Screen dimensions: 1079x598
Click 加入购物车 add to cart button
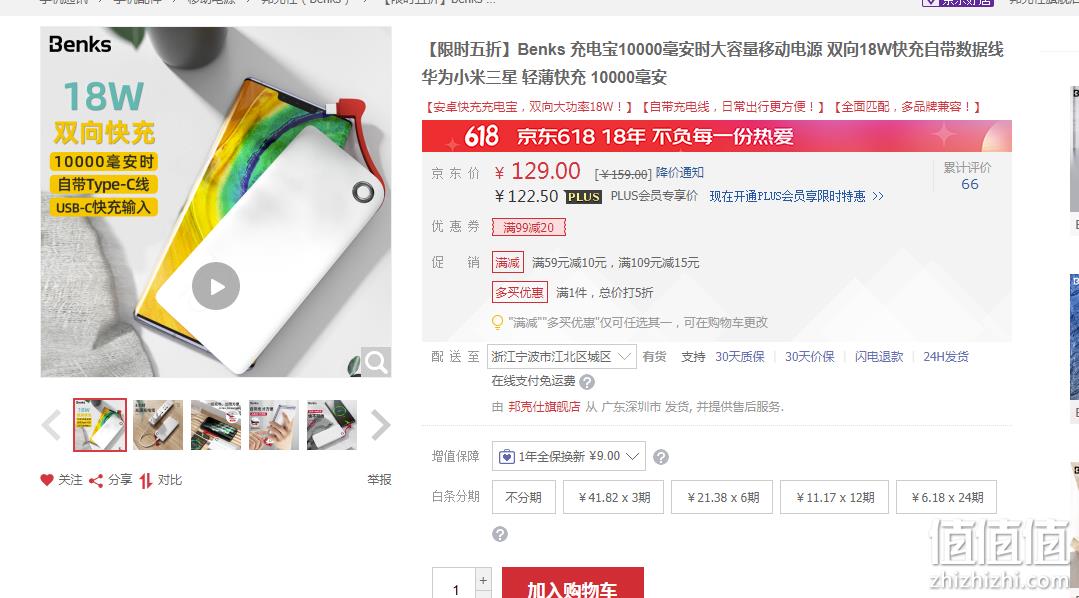(x=573, y=584)
